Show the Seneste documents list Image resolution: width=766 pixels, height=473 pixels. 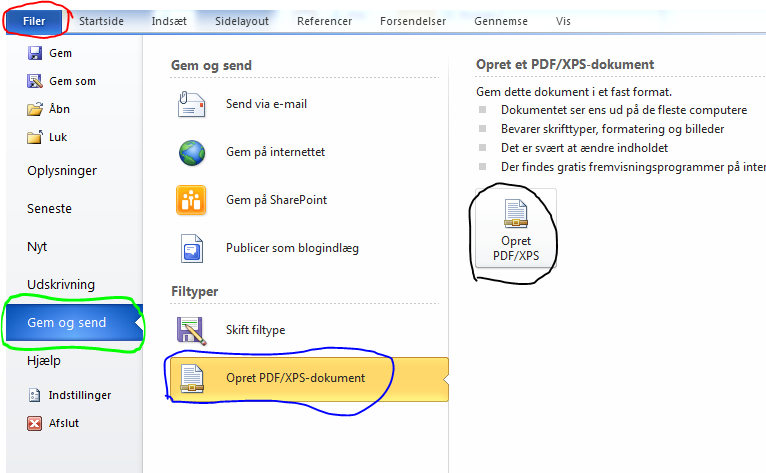click(x=49, y=209)
